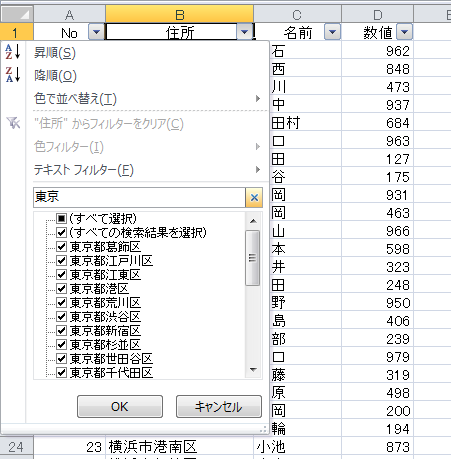
Task: Toggle the (すべて選択) checkbox
Action: click(x=61, y=219)
